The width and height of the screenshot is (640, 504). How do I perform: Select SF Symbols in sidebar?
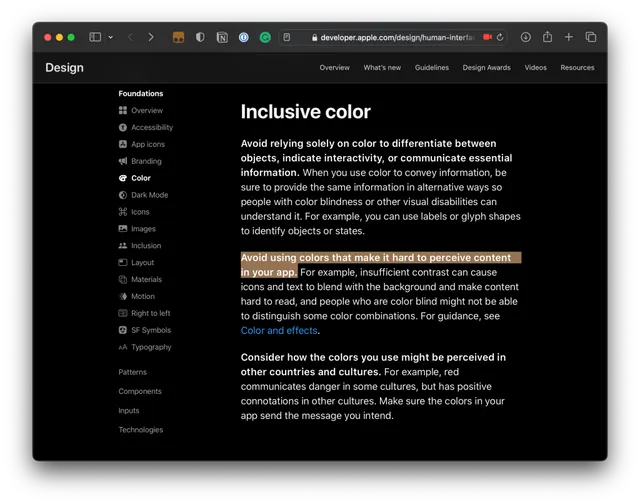(x=150, y=330)
